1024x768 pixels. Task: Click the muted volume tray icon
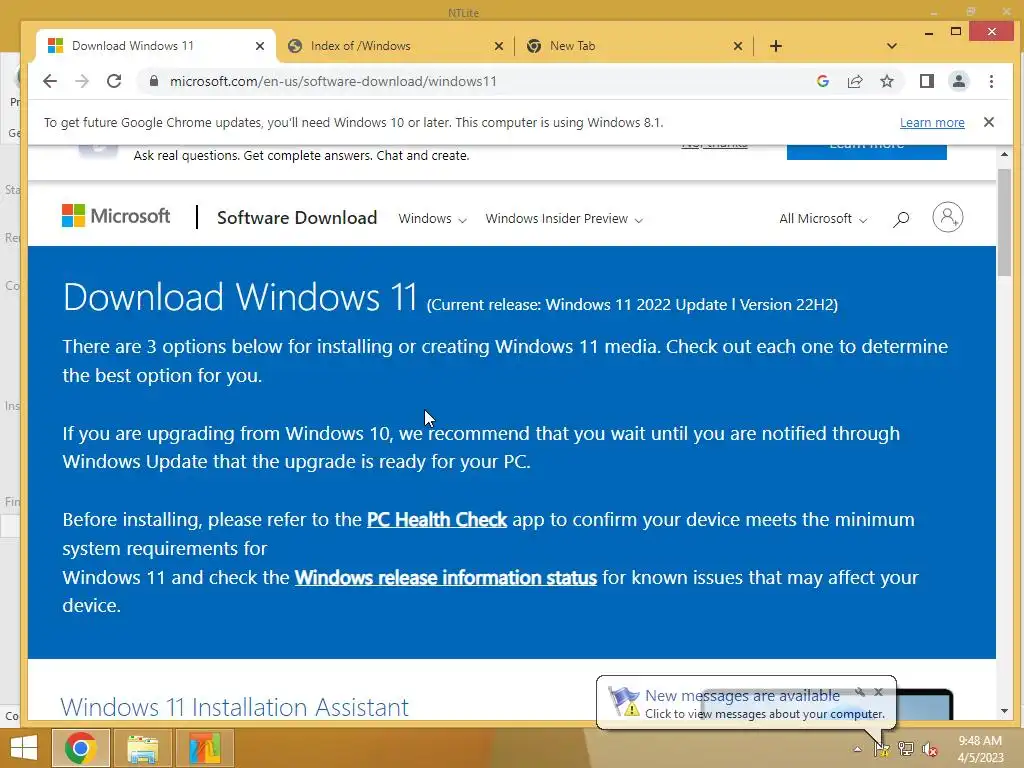click(930, 749)
